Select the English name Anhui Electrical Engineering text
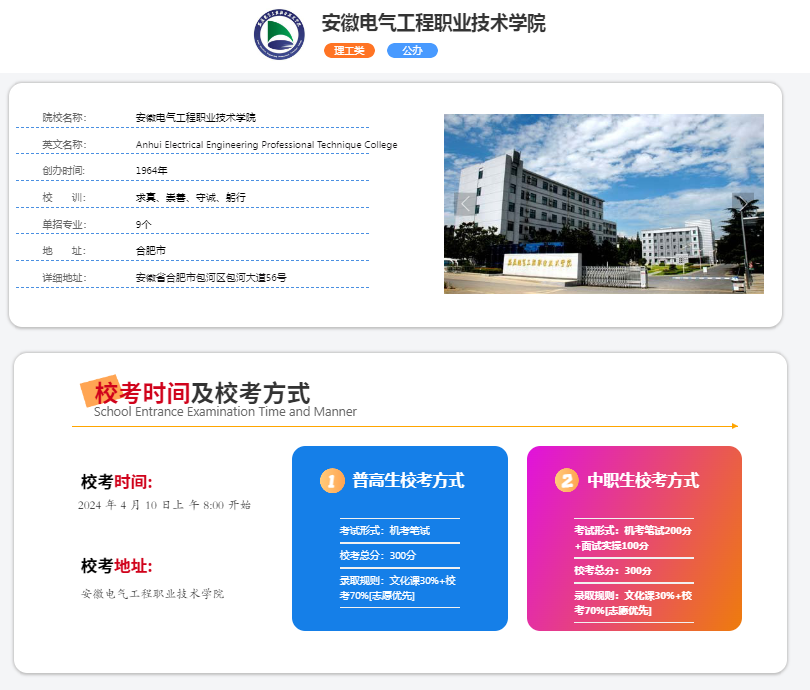The width and height of the screenshot is (810, 690). point(267,145)
